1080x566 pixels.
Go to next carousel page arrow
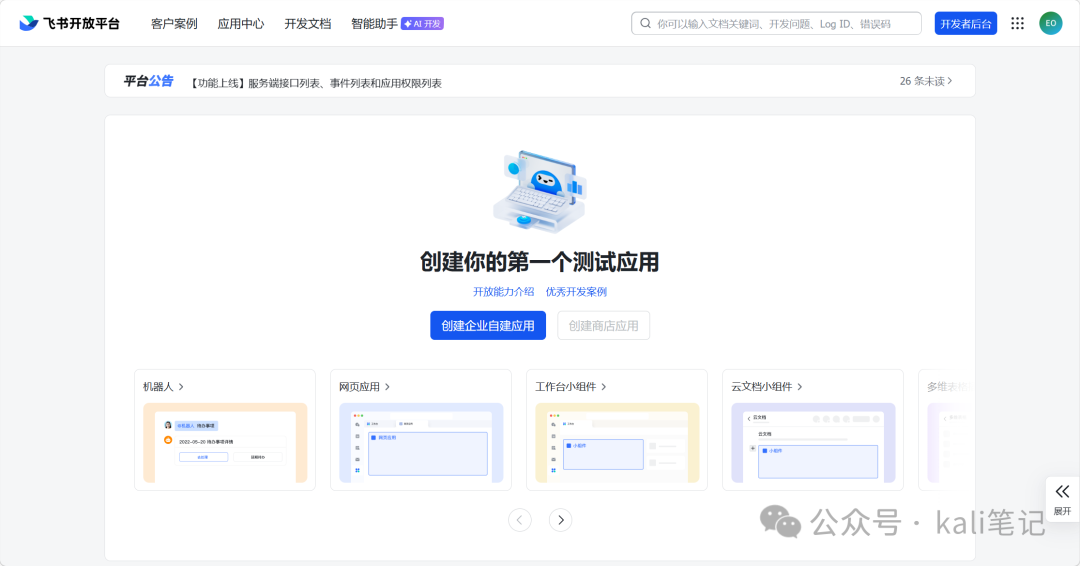pos(561,520)
